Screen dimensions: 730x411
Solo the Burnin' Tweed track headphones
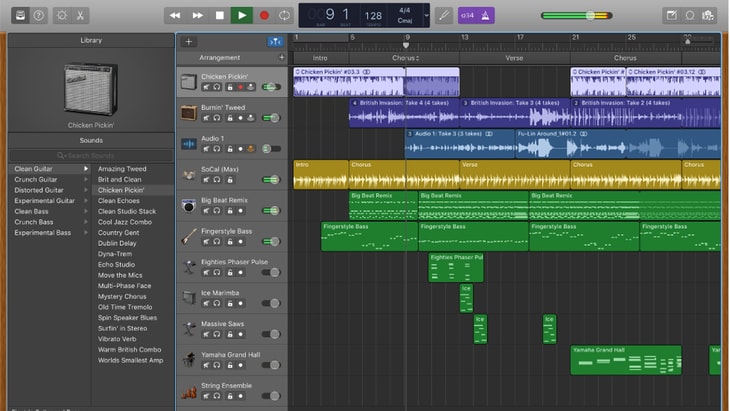pyautogui.click(x=217, y=118)
